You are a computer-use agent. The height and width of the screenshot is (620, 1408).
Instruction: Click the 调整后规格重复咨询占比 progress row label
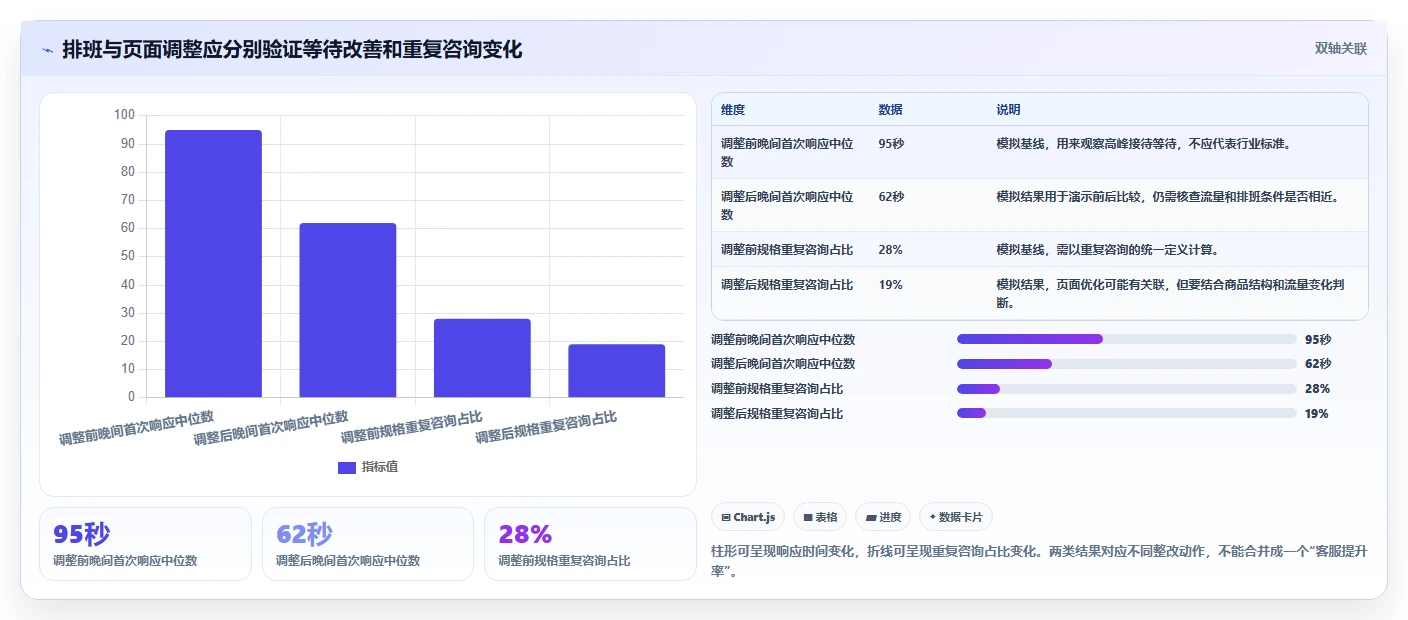777,413
